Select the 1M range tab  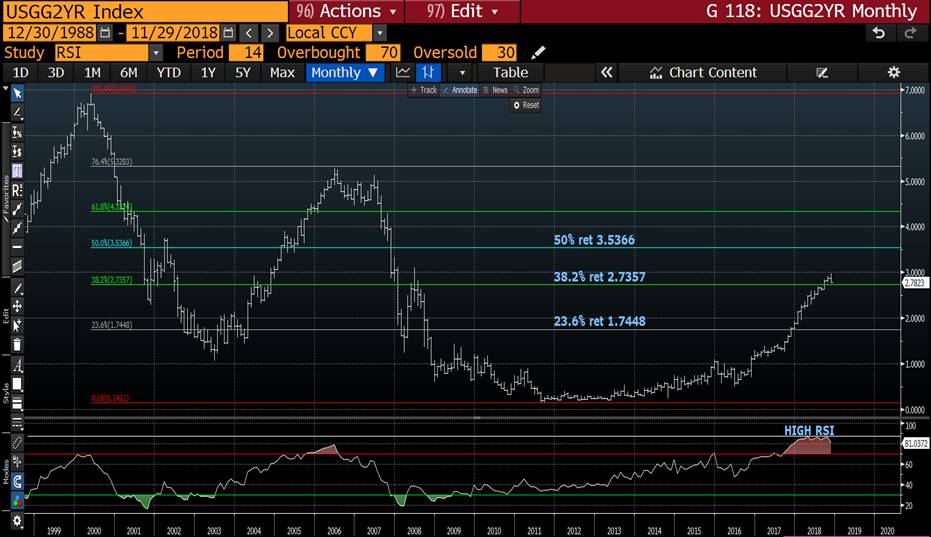(92, 72)
